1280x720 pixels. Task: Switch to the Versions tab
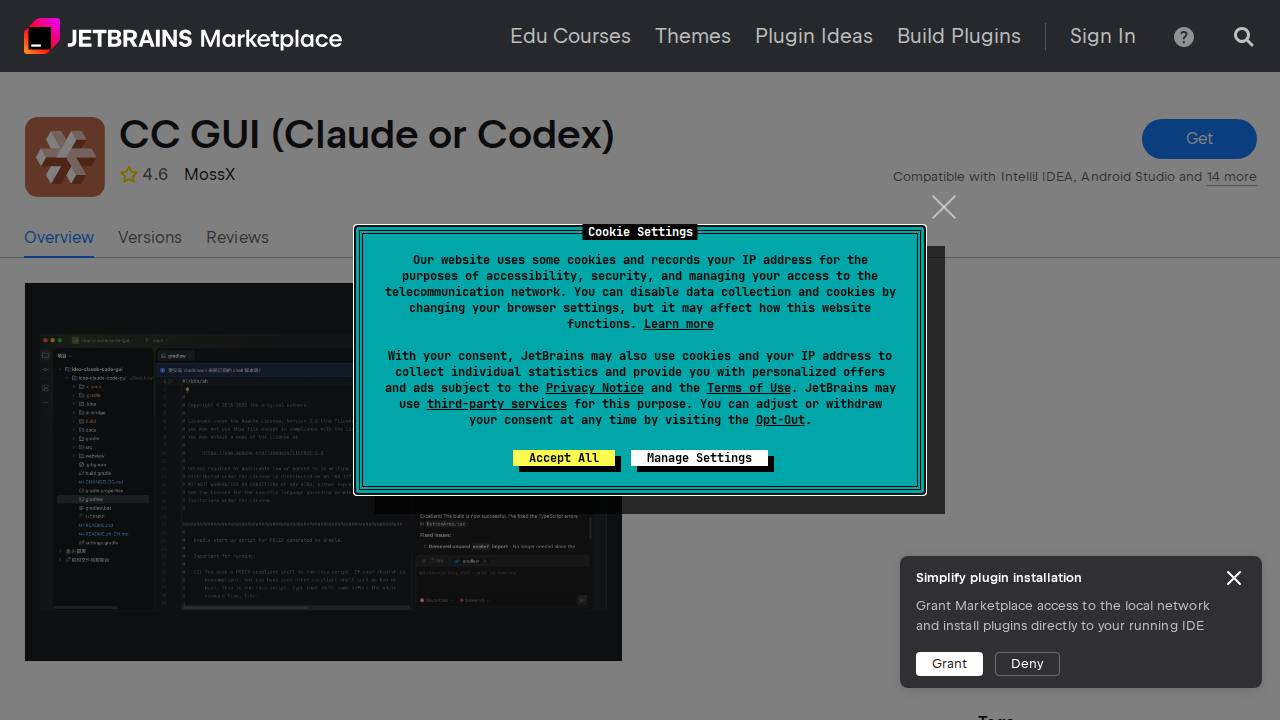point(150,237)
